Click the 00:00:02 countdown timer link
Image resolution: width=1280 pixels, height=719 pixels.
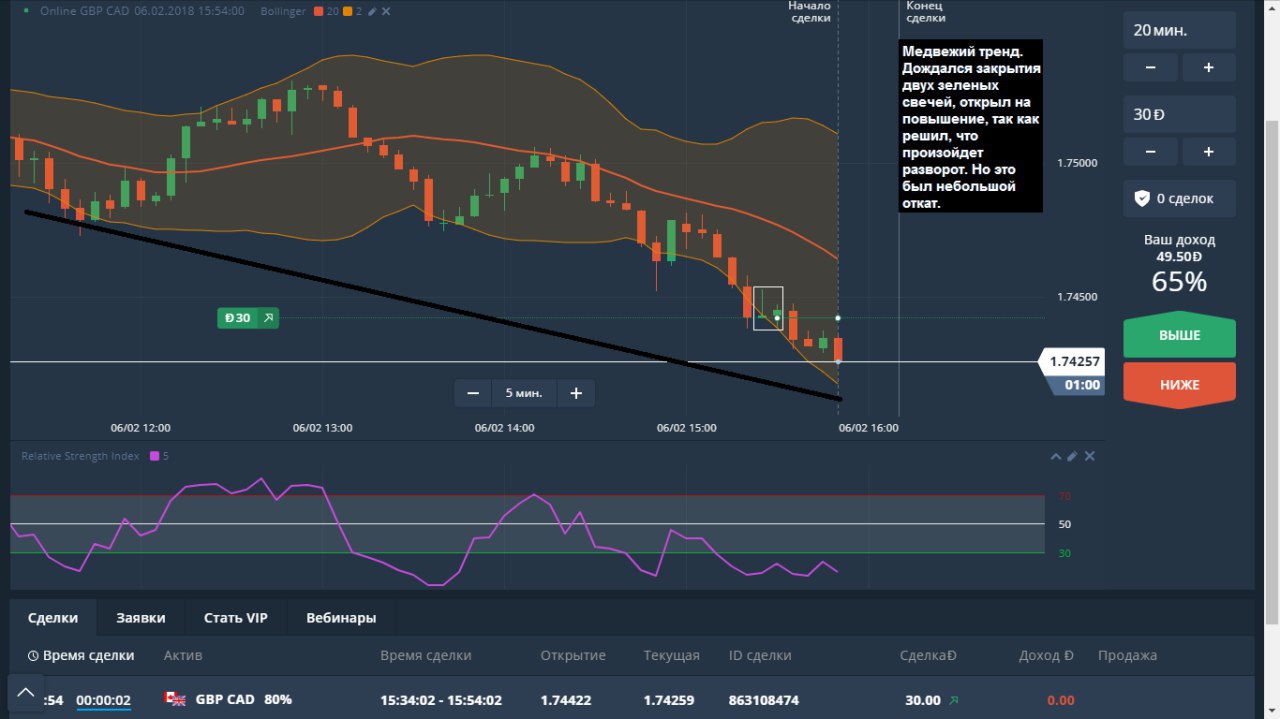point(103,701)
